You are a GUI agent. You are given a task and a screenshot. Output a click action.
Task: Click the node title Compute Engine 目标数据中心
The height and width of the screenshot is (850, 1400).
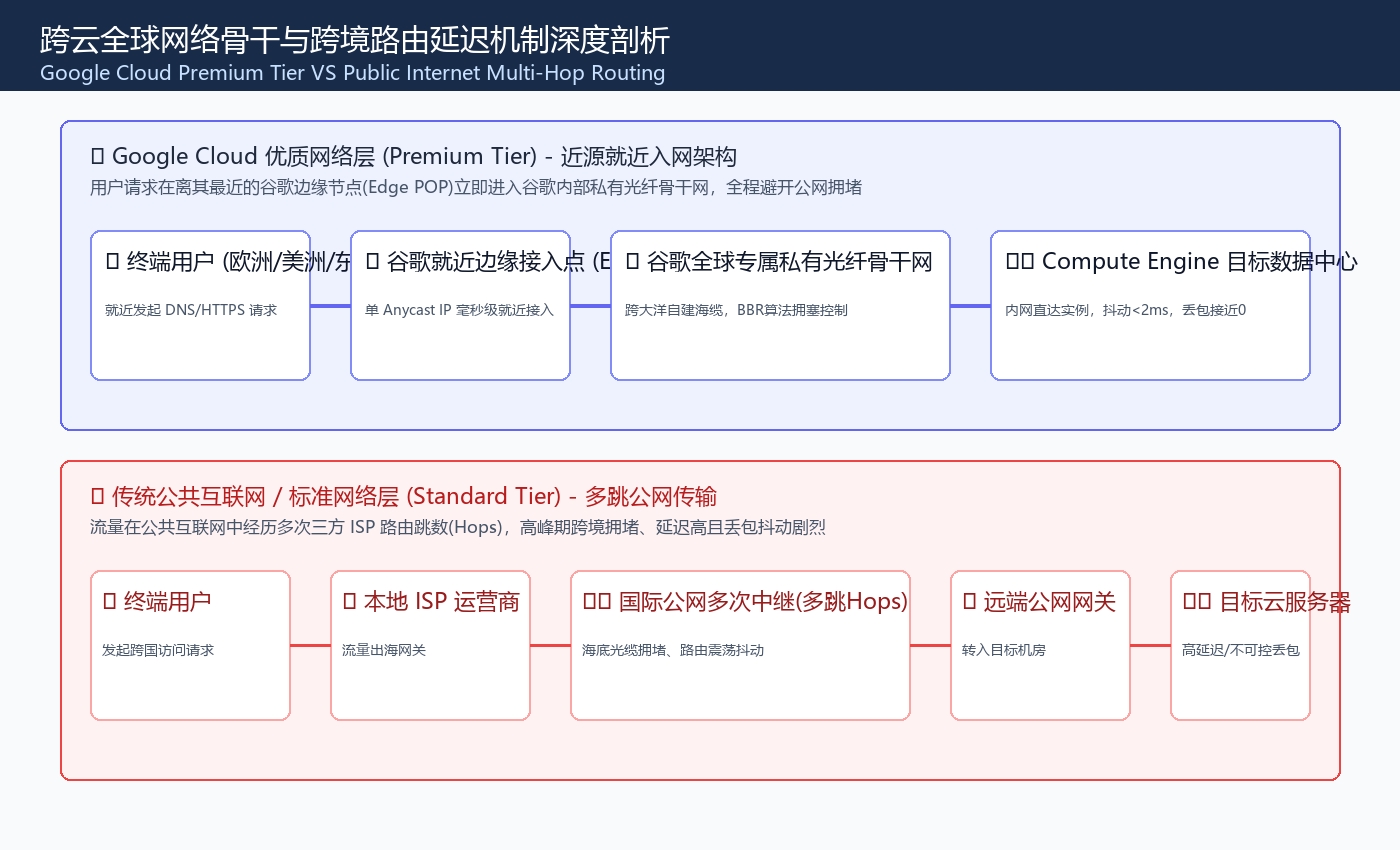(1182, 261)
